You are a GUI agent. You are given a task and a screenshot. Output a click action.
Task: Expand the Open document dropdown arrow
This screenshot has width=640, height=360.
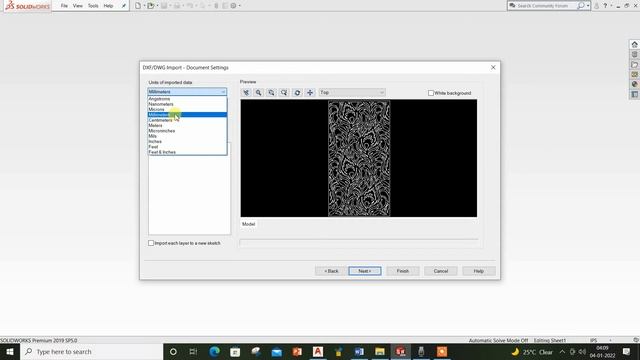pos(157,6)
